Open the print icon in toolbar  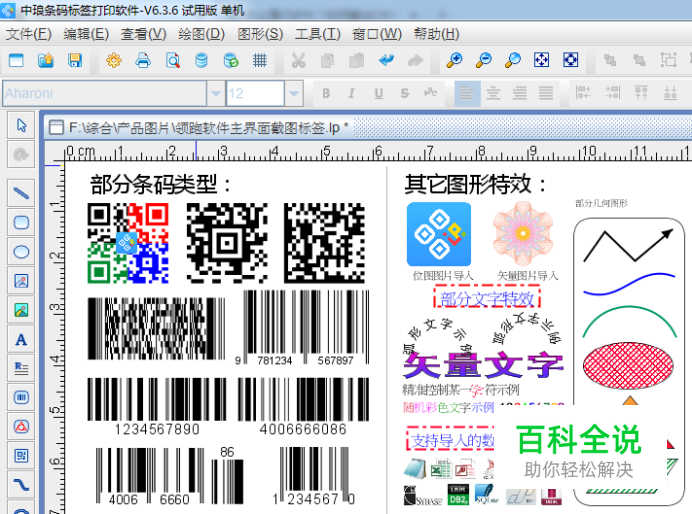[143, 61]
